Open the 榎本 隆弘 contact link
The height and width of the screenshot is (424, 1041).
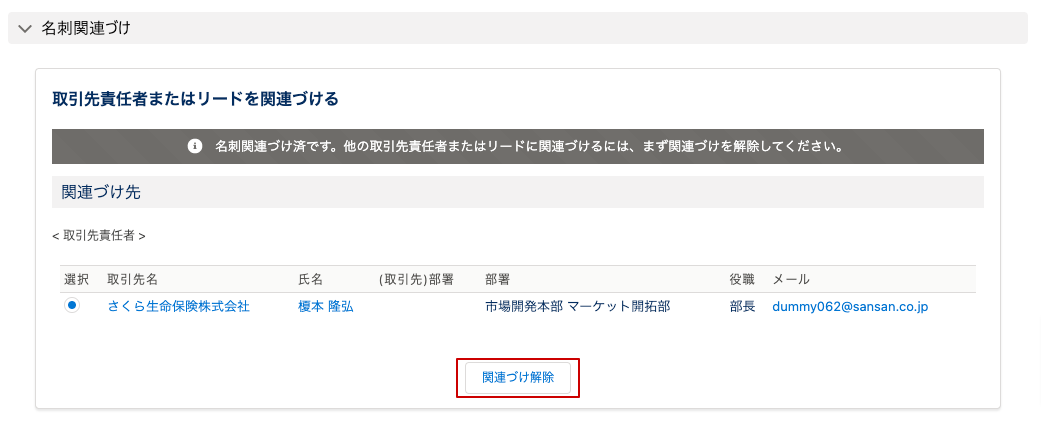point(326,307)
